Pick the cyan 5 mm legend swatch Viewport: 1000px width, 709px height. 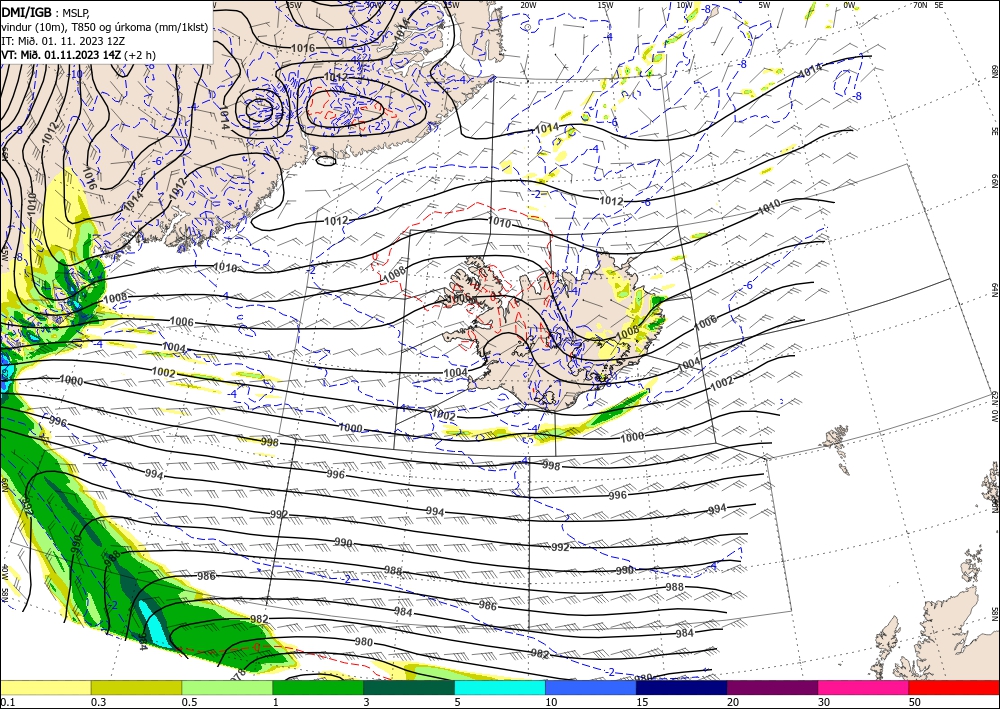tap(500, 687)
